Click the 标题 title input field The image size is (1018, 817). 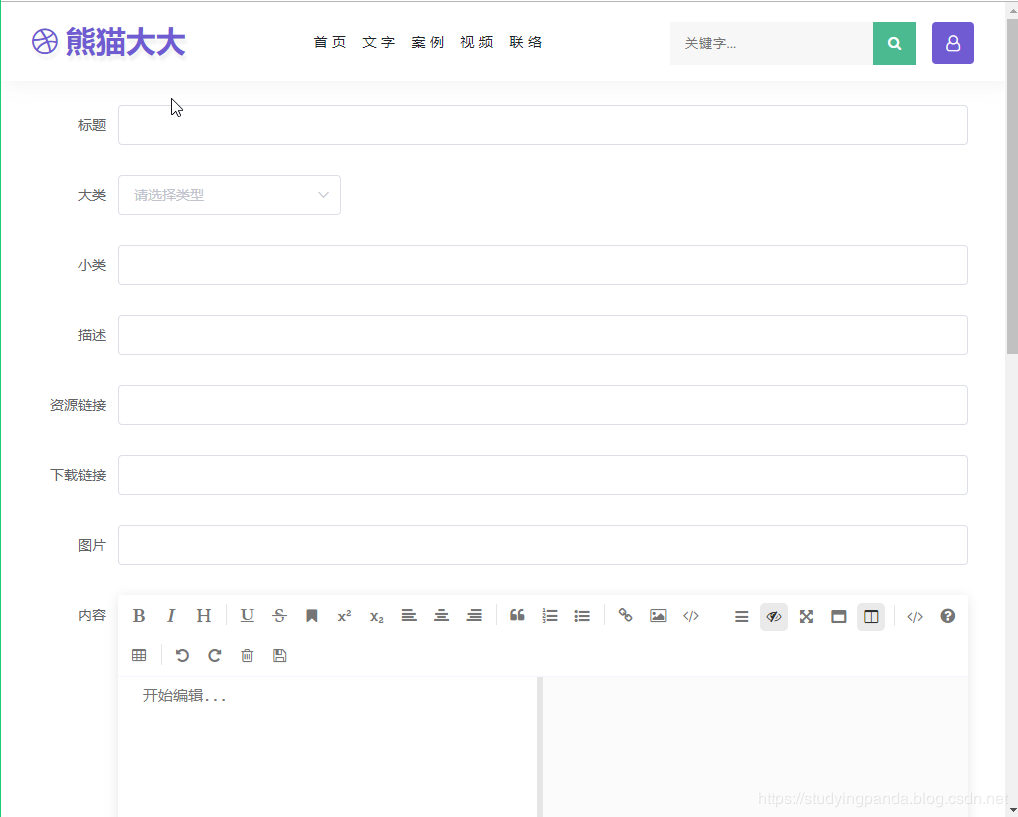[x=542, y=124]
